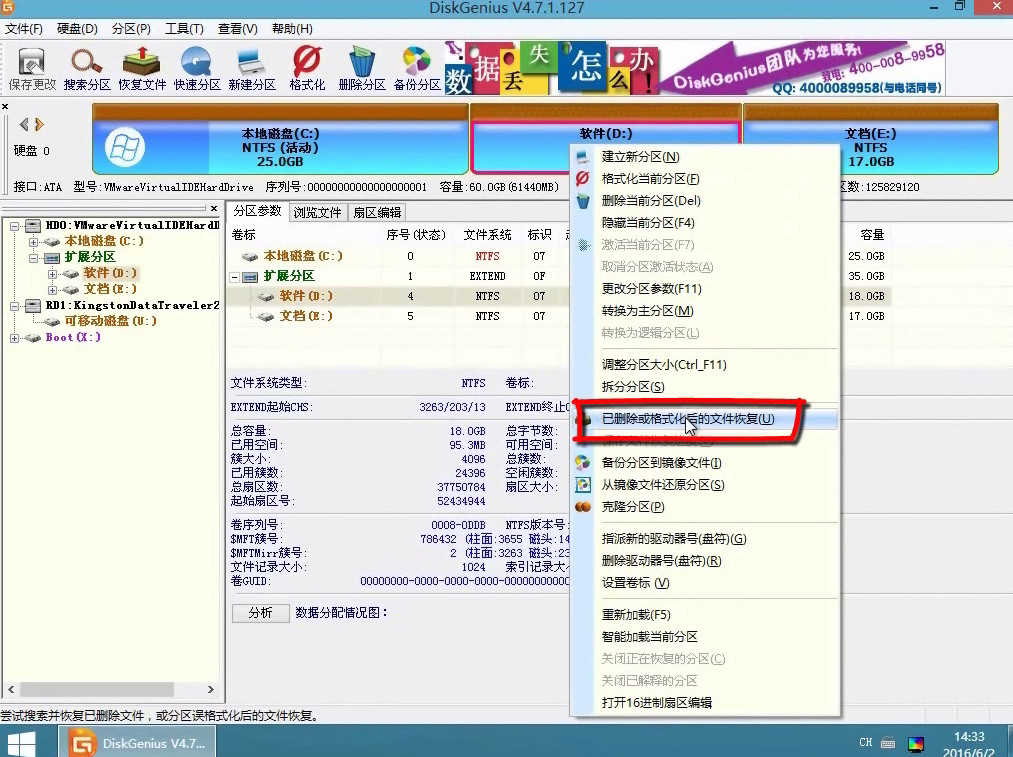Start 快速分区 quick partition
This screenshot has width=1013, height=757.
(197, 68)
